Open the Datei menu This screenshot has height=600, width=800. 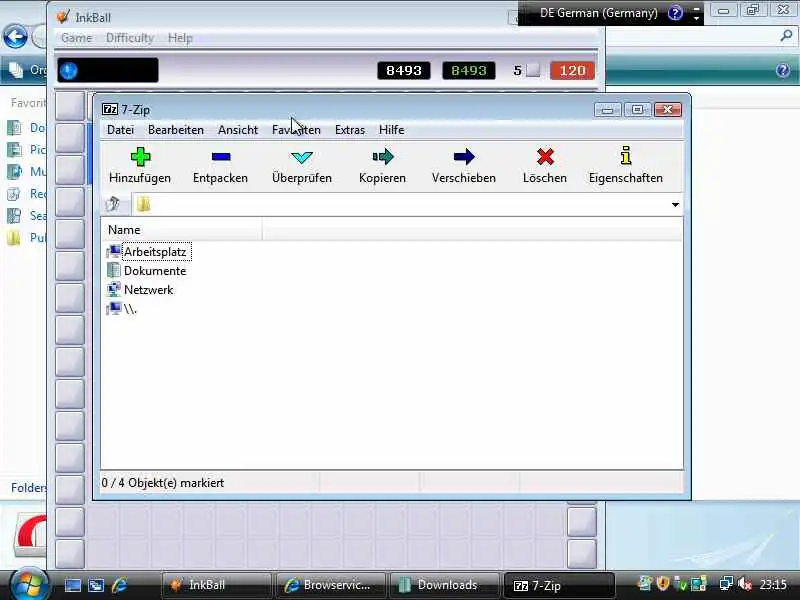click(120, 130)
